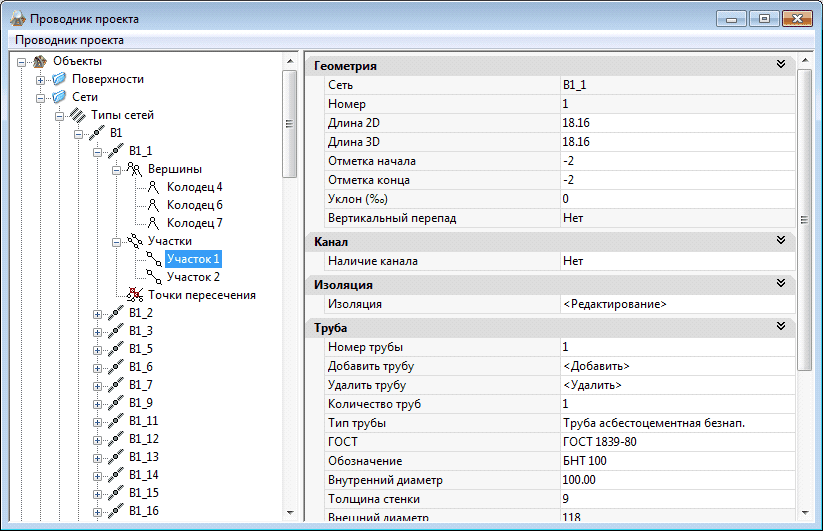The width and height of the screenshot is (823, 531).
Task: Click the Наличие канала value Нет
Action: click(x=573, y=261)
